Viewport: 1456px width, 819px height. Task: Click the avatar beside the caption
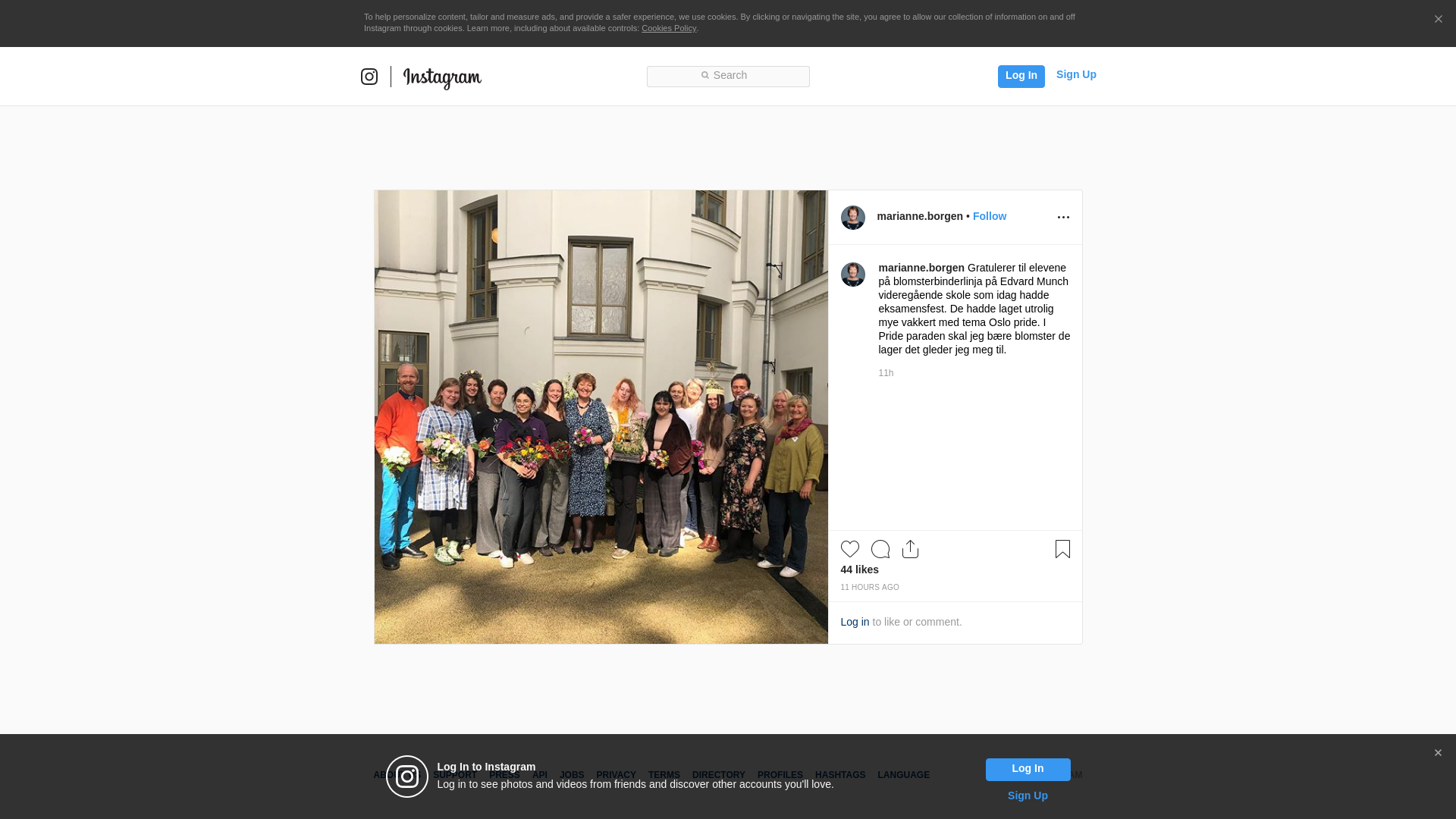(853, 275)
